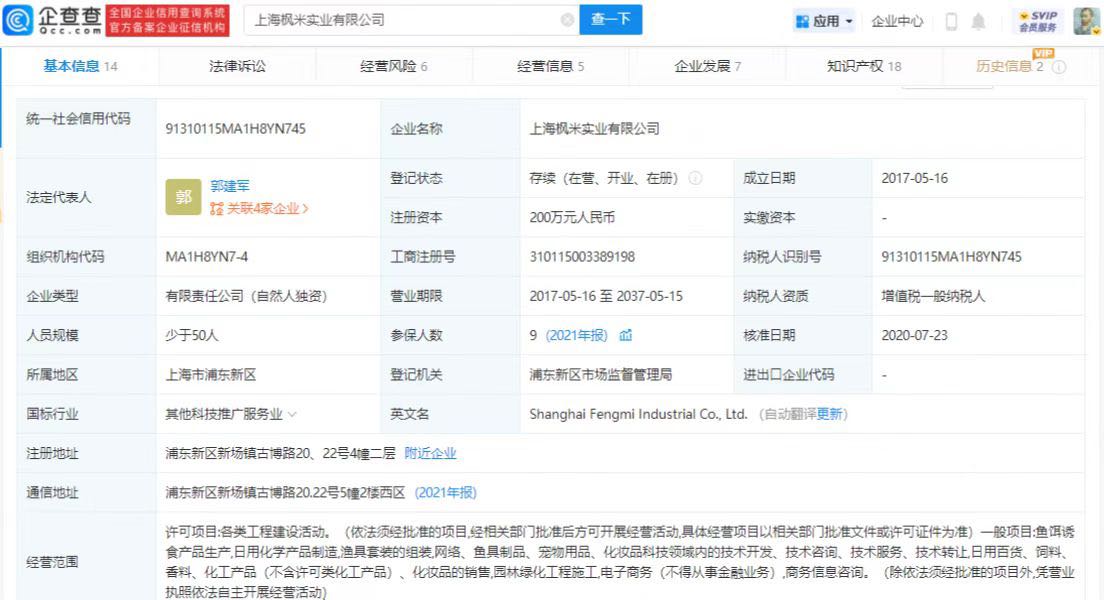Click 附近企业 nearby companies link
Viewport: 1104px width, 600px height.
[x=430, y=454]
